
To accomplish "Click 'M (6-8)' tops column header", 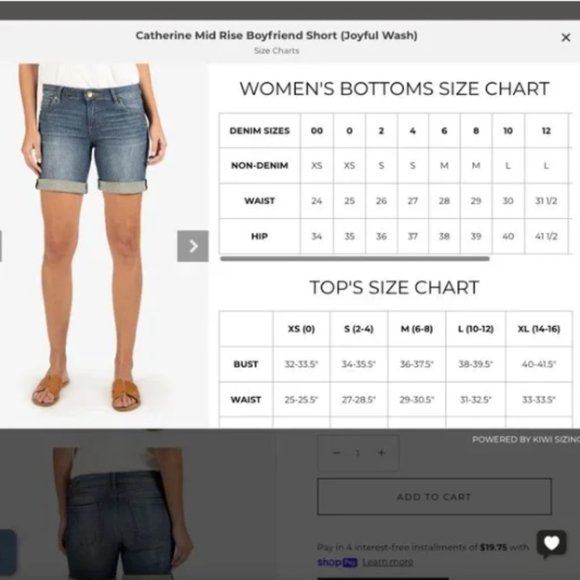I will [x=417, y=329].
